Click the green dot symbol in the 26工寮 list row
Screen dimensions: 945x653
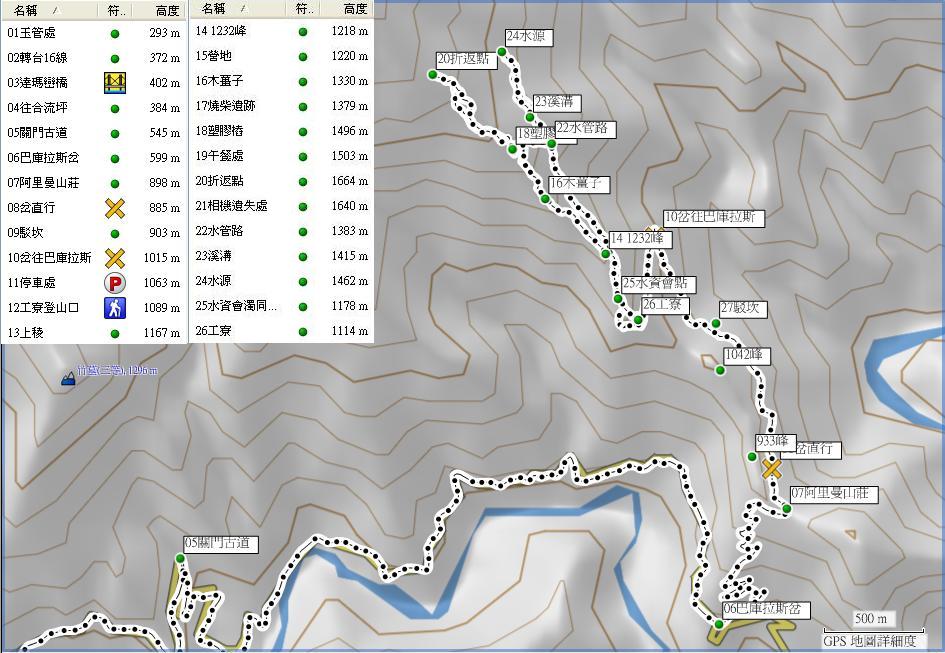303,332
